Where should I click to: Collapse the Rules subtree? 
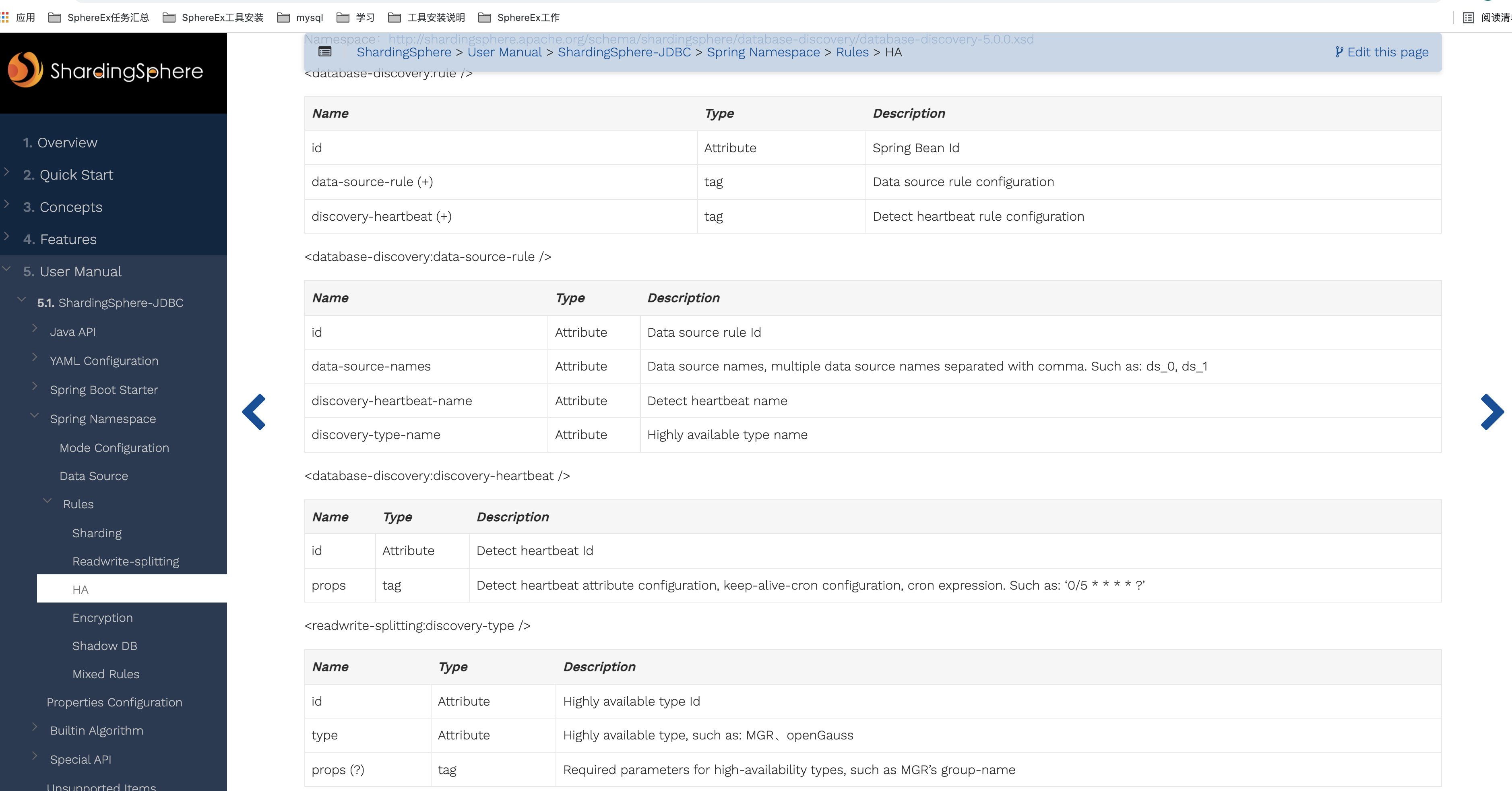48,501
